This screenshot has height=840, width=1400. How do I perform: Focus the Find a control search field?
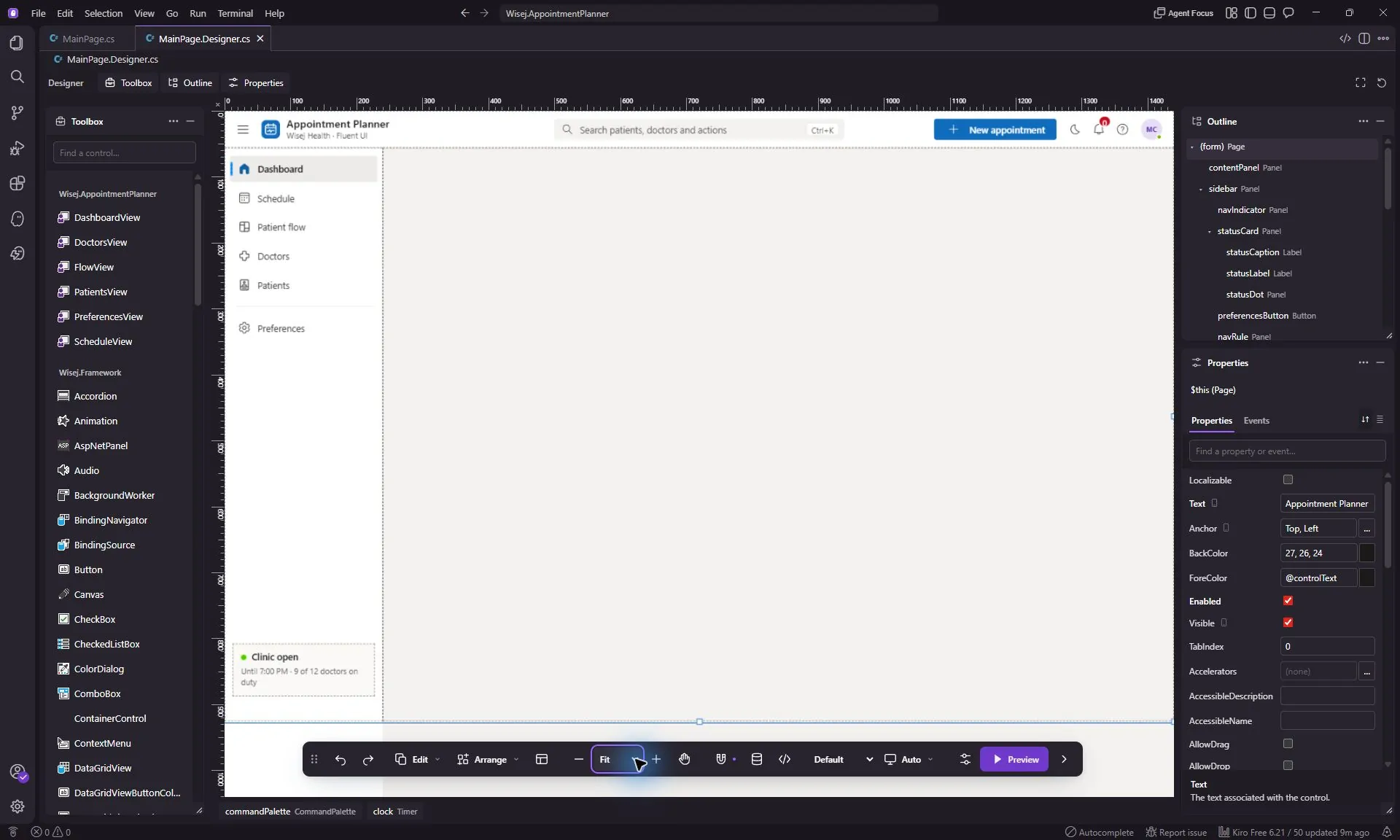[124, 152]
